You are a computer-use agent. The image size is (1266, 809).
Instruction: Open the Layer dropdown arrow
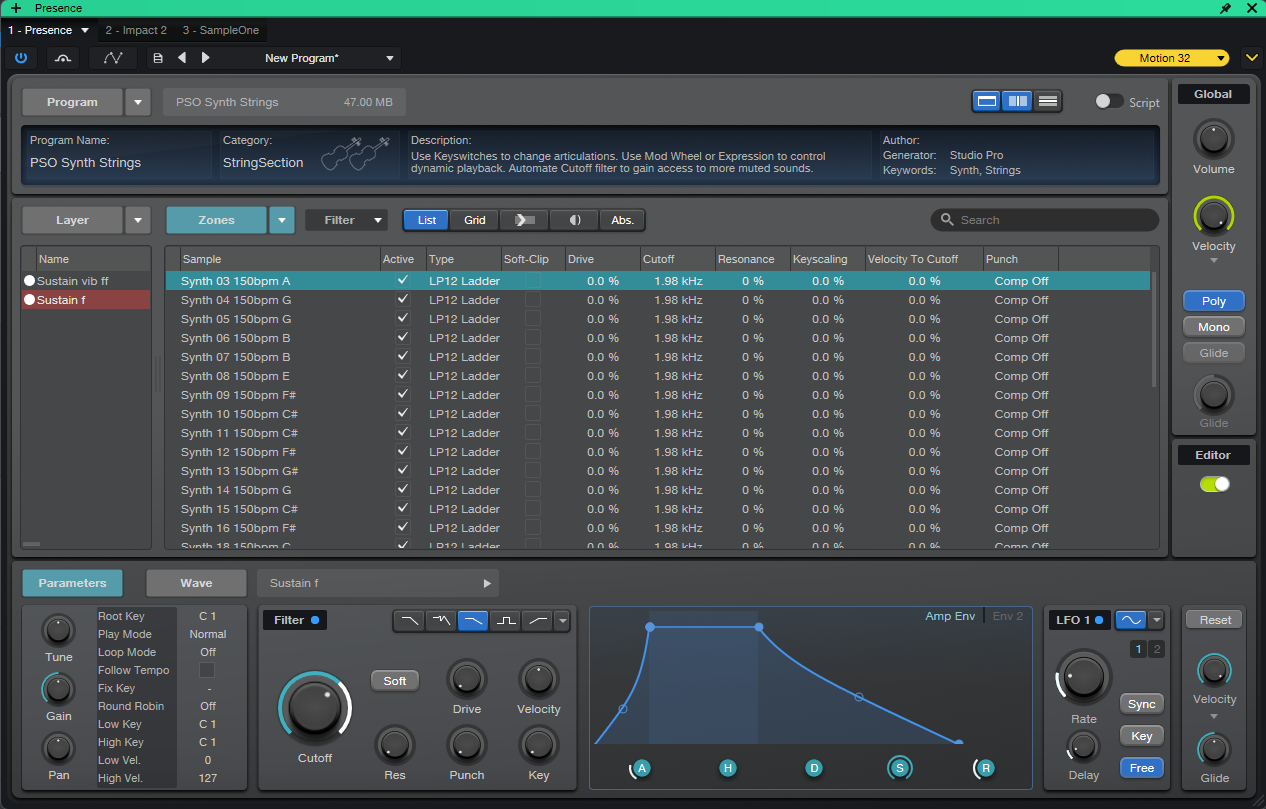[x=138, y=220]
